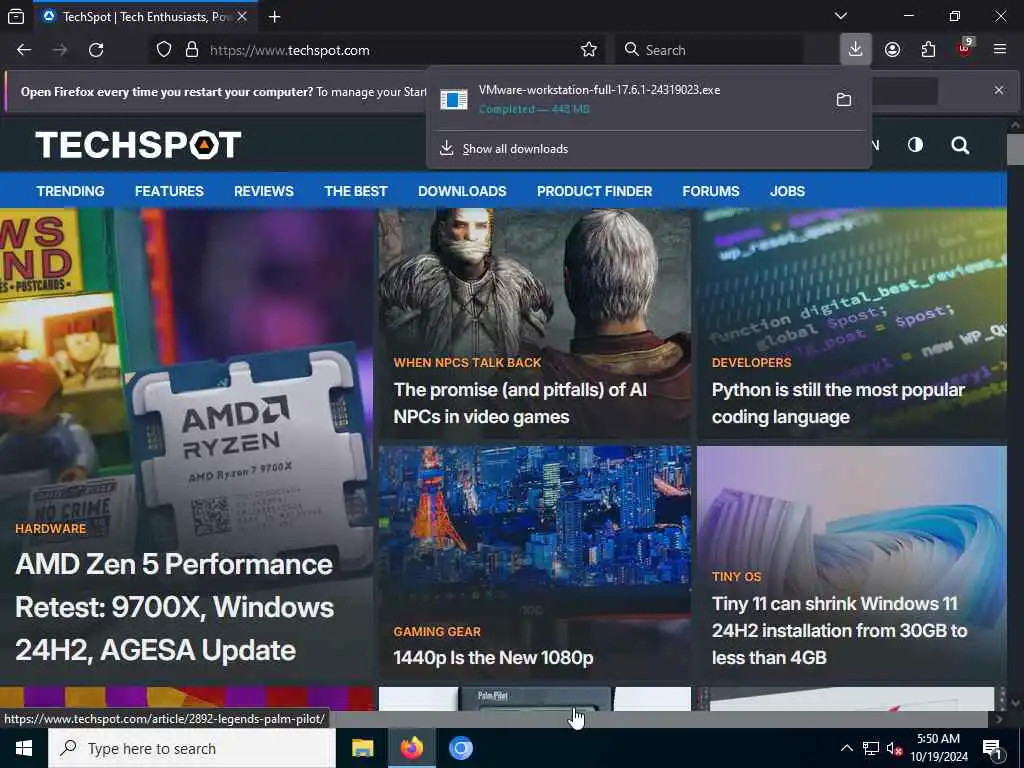
Task: Open the FEATURES menu item
Action: [x=169, y=191]
